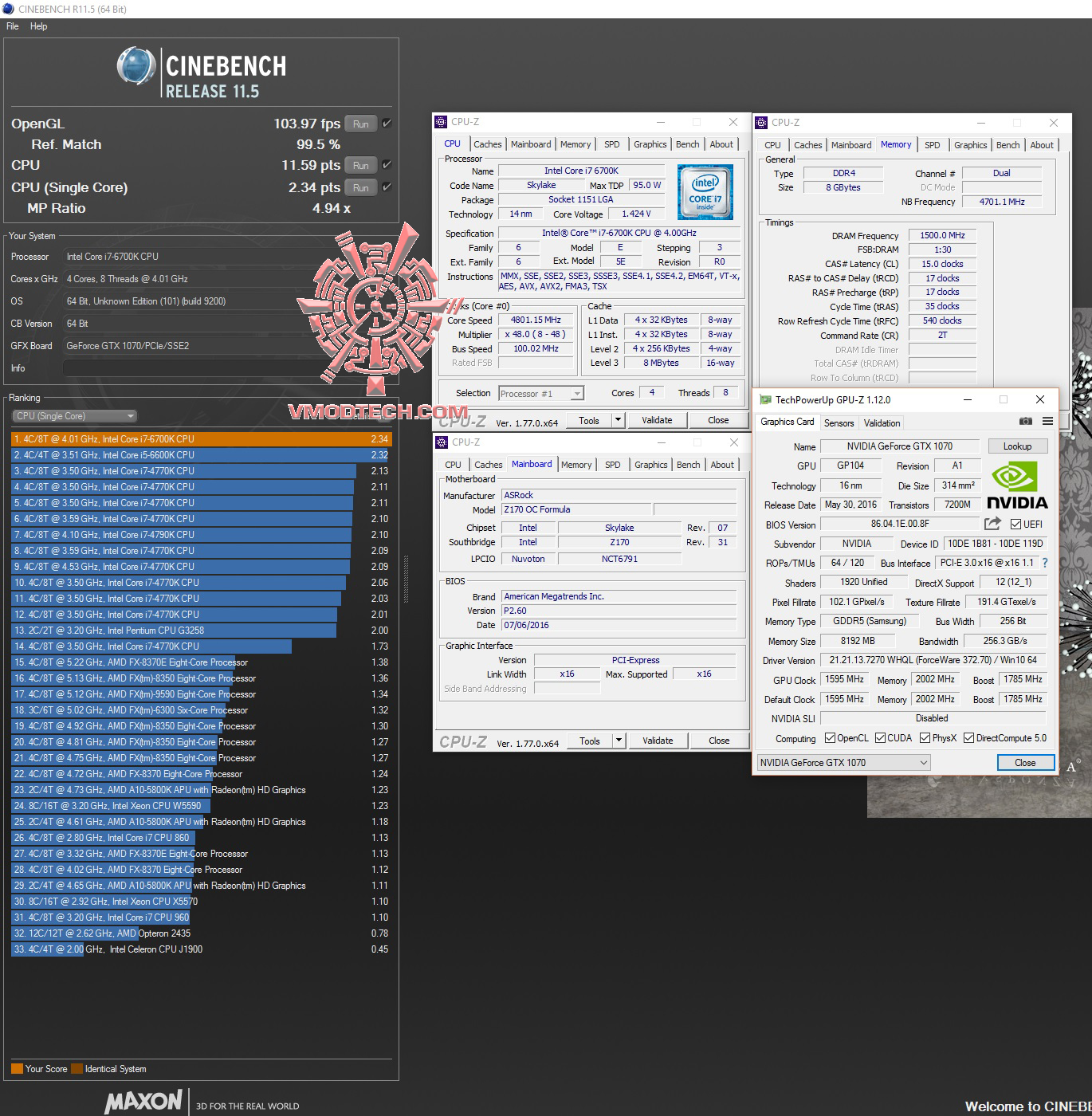This screenshot has width=1092, height=1116.
Task: Click the GPU-Z Name field NVIDIA GeForce GTX 1070
Action: [900, 446]
